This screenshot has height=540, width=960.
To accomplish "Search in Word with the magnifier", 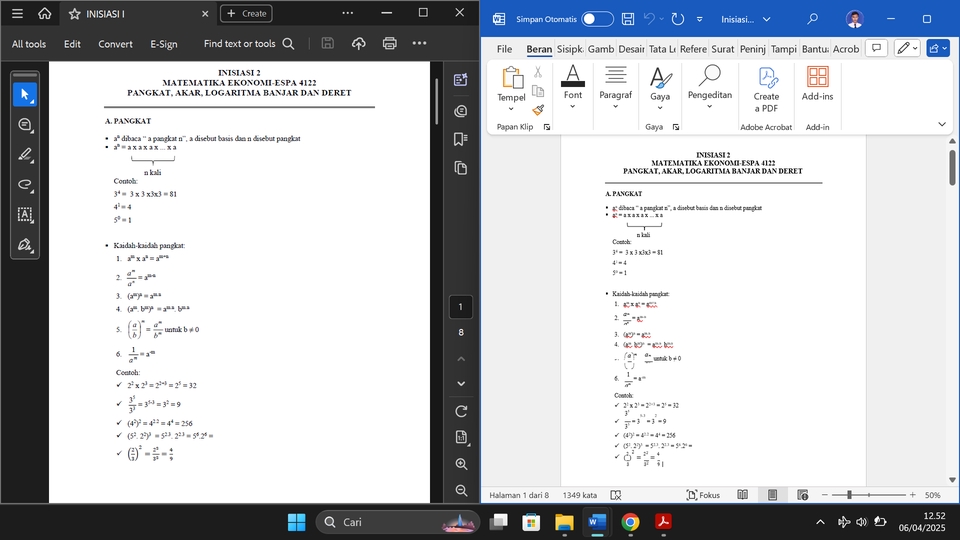I will (x=812, y=19).
